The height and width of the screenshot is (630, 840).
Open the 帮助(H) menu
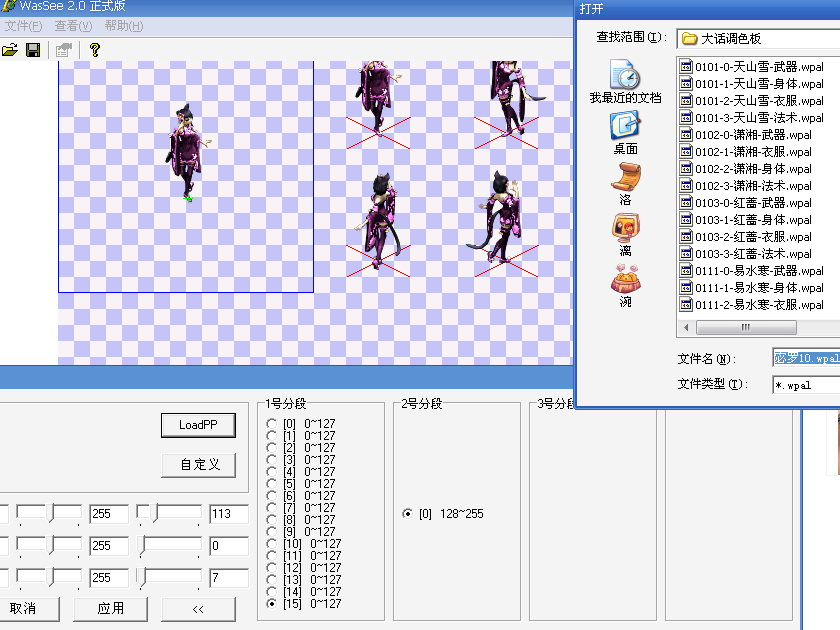point(124,26)
